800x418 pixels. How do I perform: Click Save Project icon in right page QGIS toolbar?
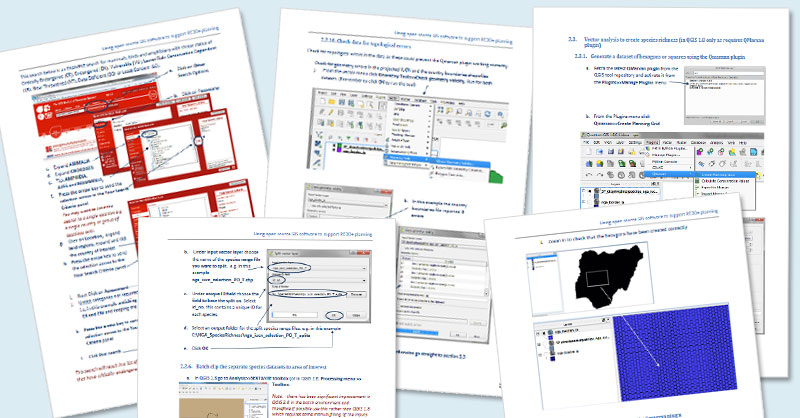pos(610,152)
